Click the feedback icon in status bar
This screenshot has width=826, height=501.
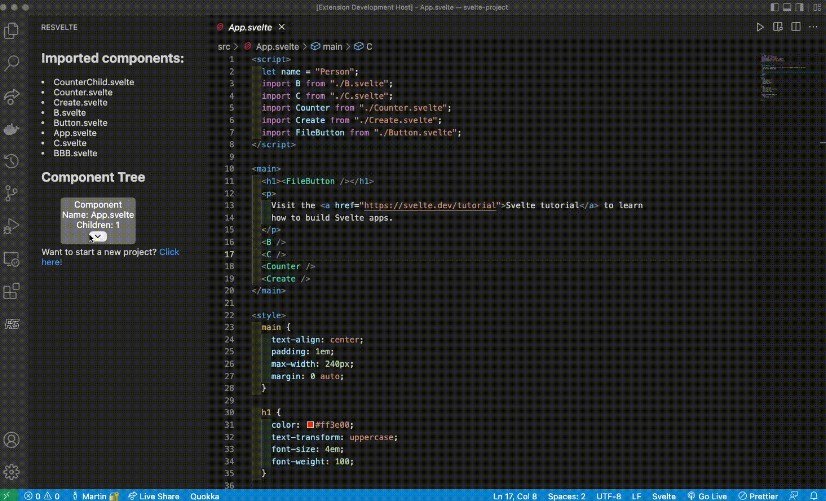click(x=794, y=496)
